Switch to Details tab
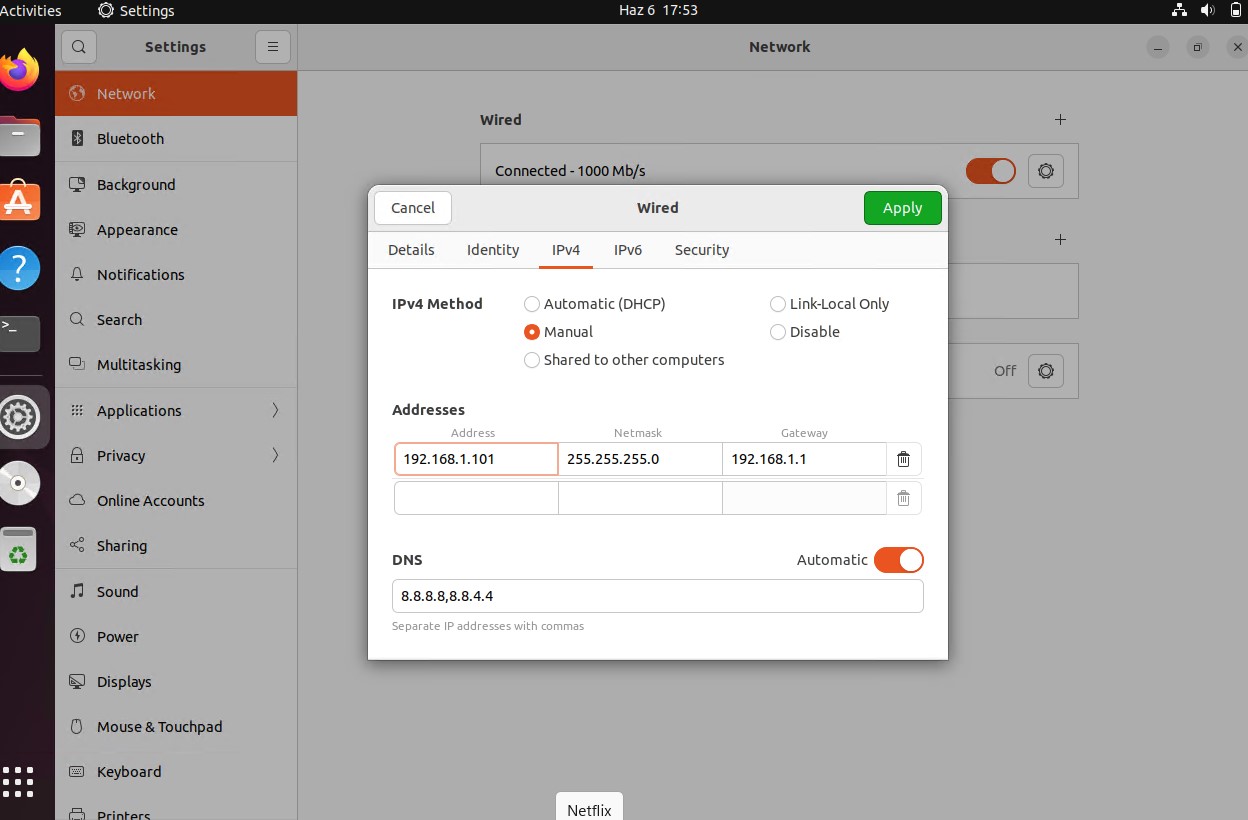1248x820 pixels. [x=411, y=250]
